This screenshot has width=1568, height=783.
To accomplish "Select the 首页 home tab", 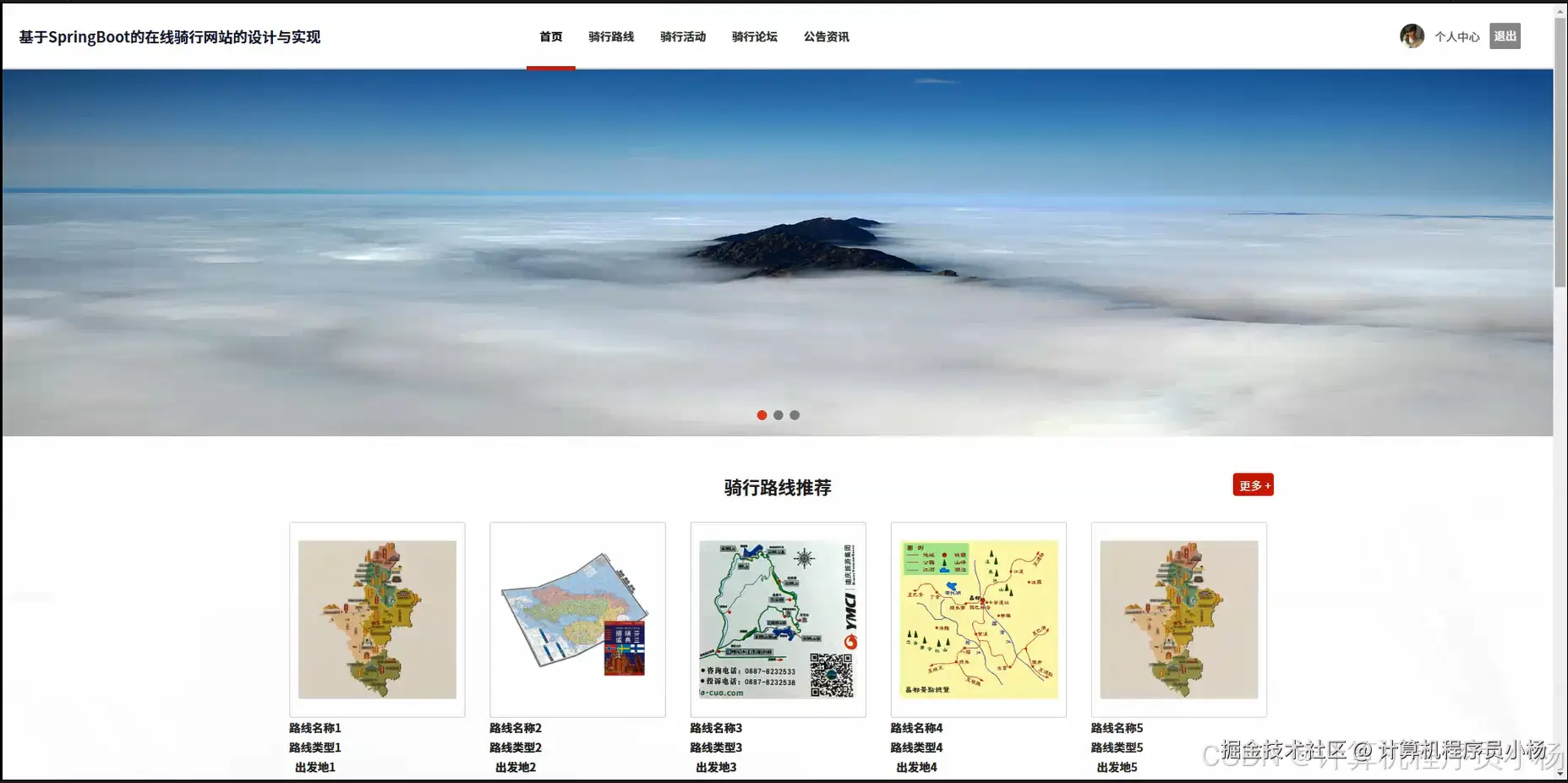I will [x=550, y=36].
